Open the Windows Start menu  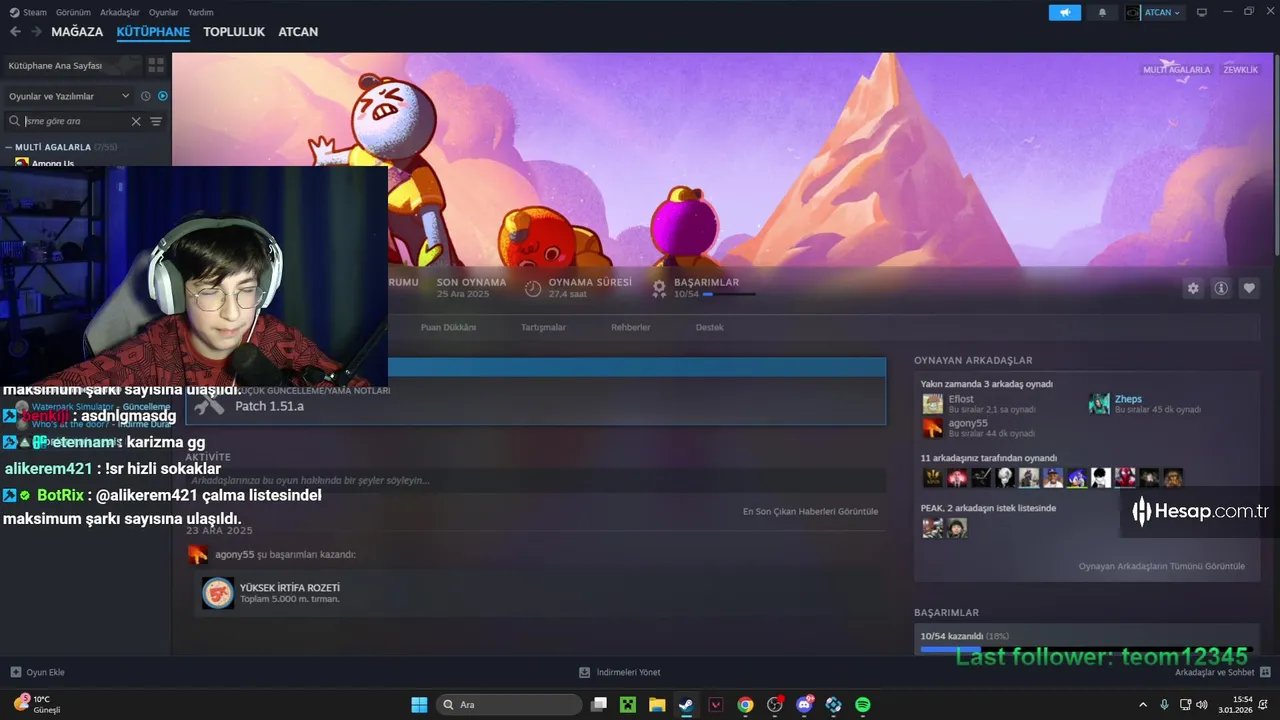click(x=419, y=704)
